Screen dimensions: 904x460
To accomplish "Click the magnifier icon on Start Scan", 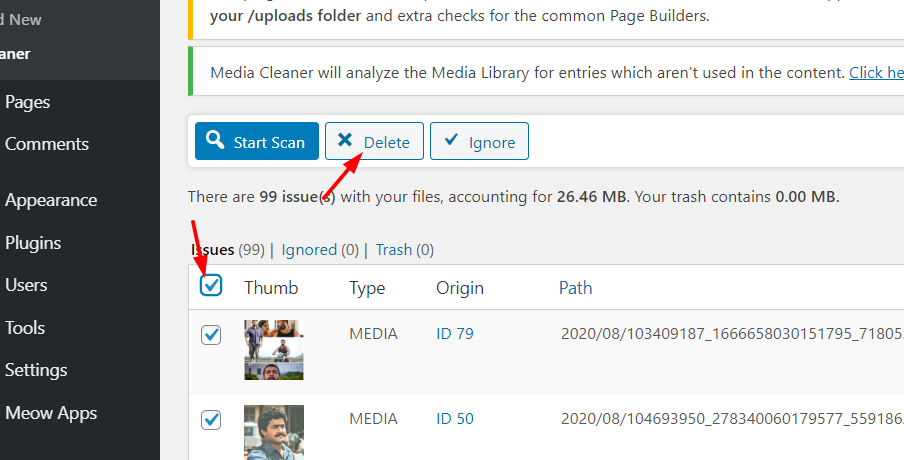I will [x=215, y=140].
